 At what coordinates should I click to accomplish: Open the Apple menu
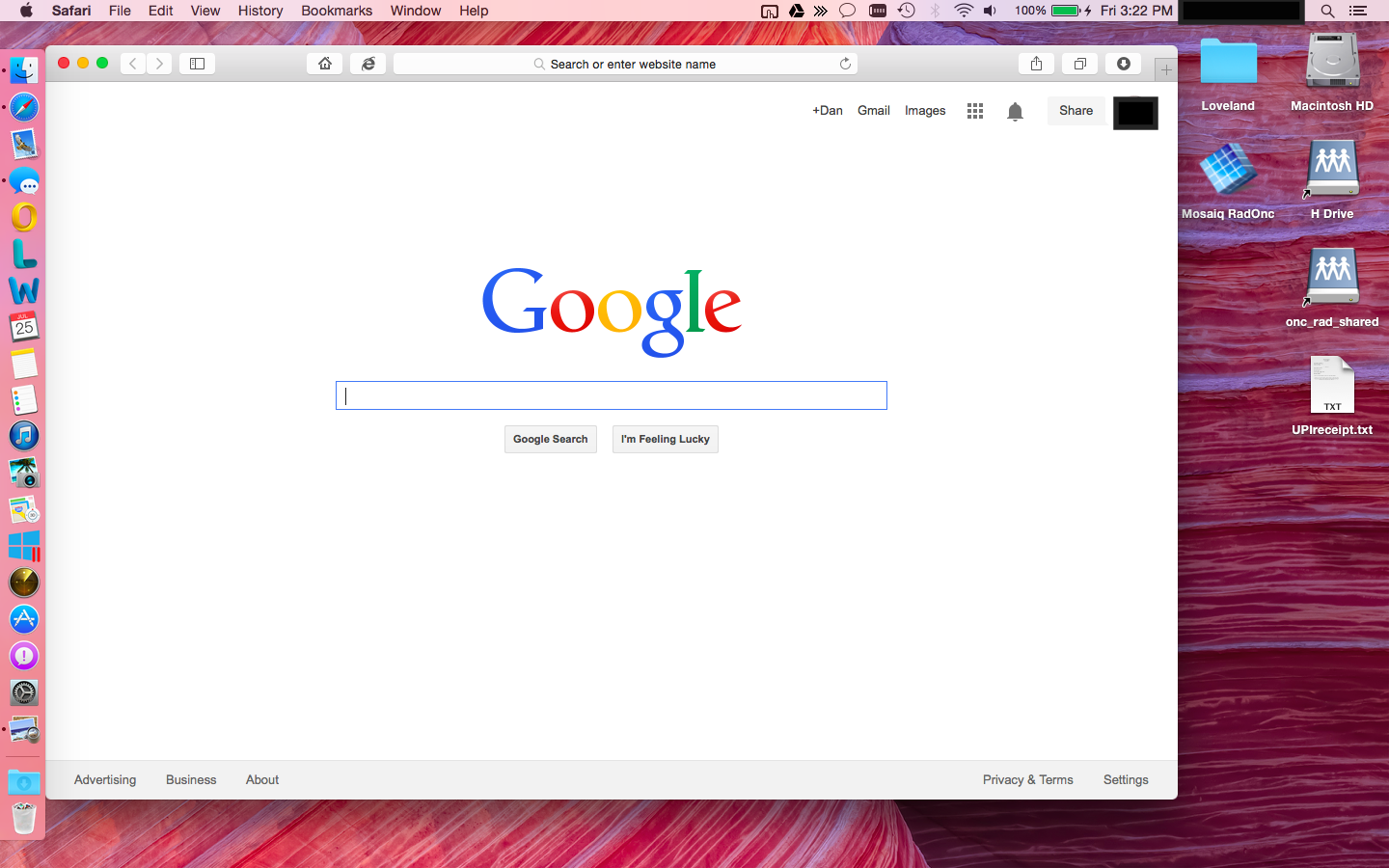point(26,11)
